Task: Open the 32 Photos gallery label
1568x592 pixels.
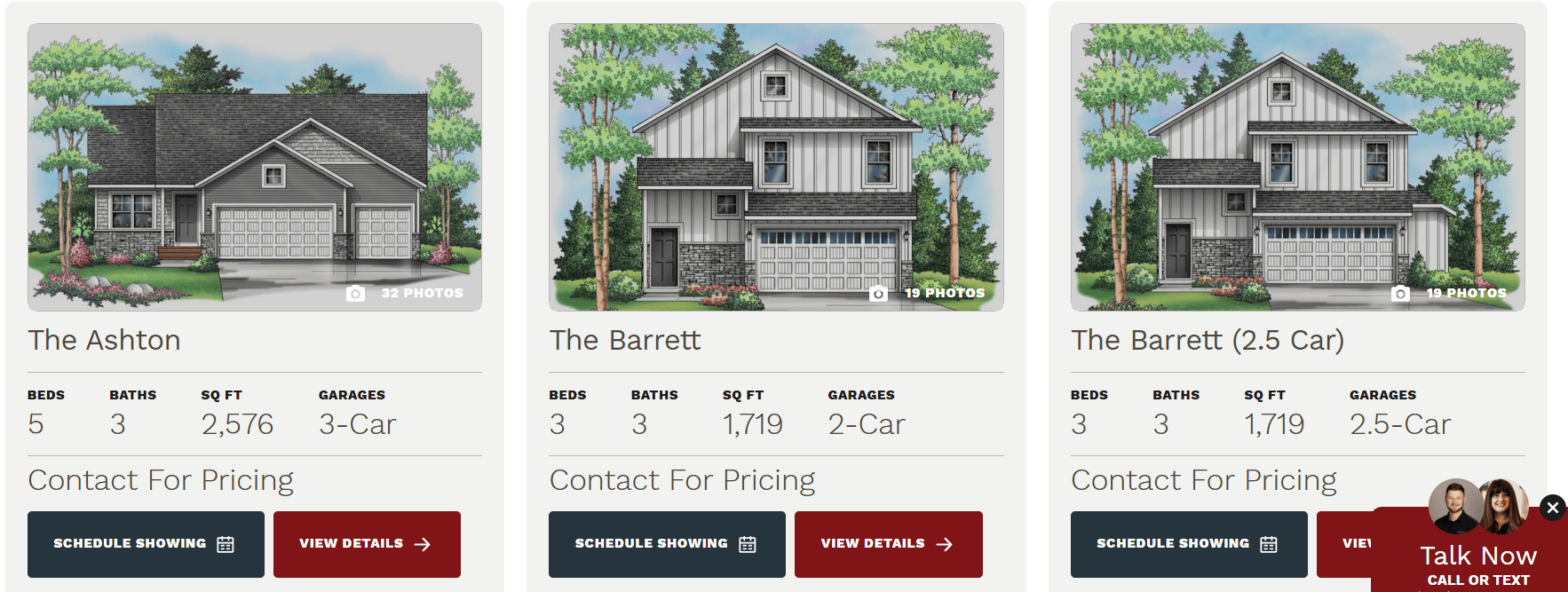Action: coord(423,293)
